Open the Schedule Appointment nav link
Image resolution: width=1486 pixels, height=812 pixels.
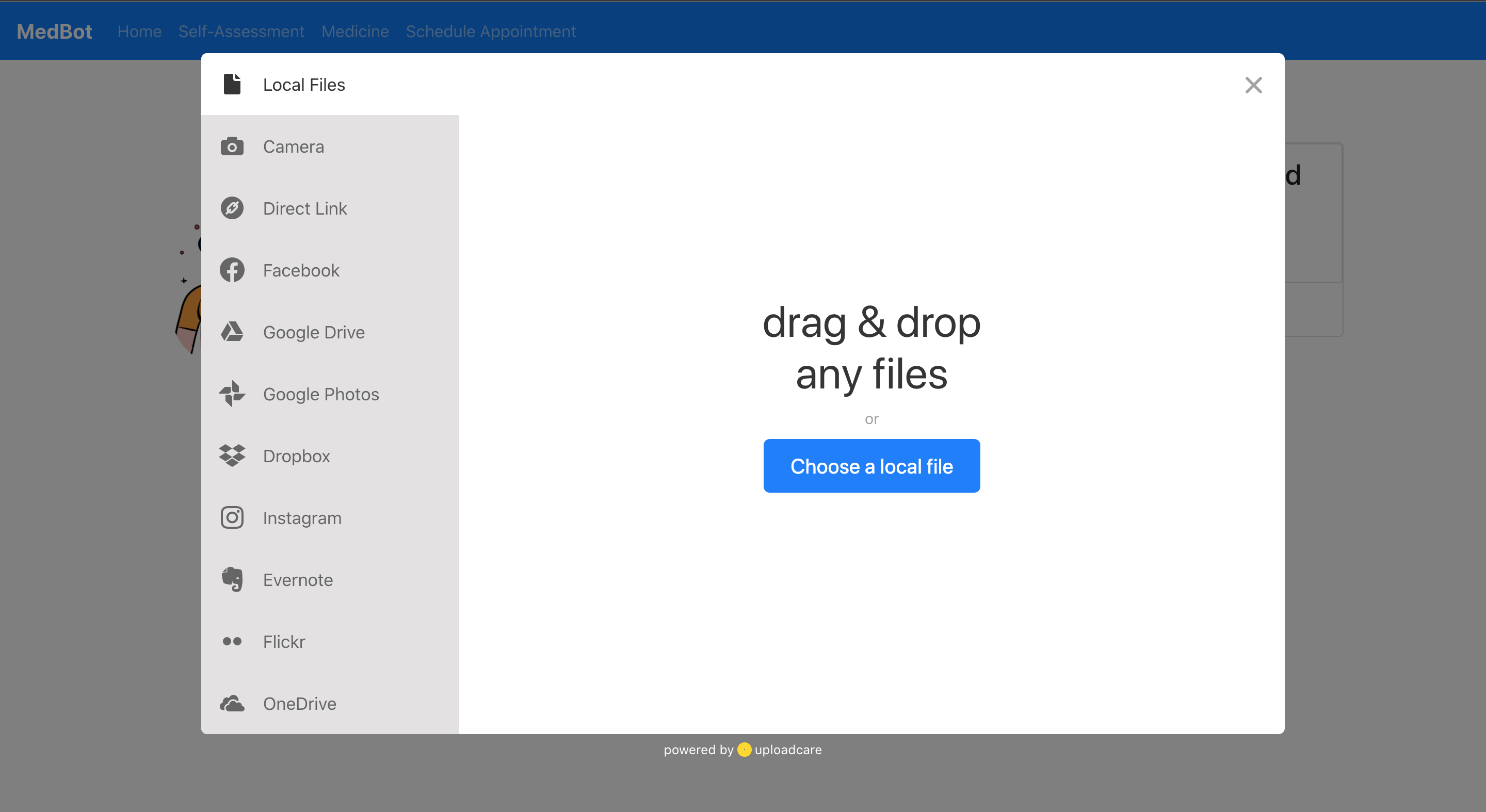[x=490, y=31]
